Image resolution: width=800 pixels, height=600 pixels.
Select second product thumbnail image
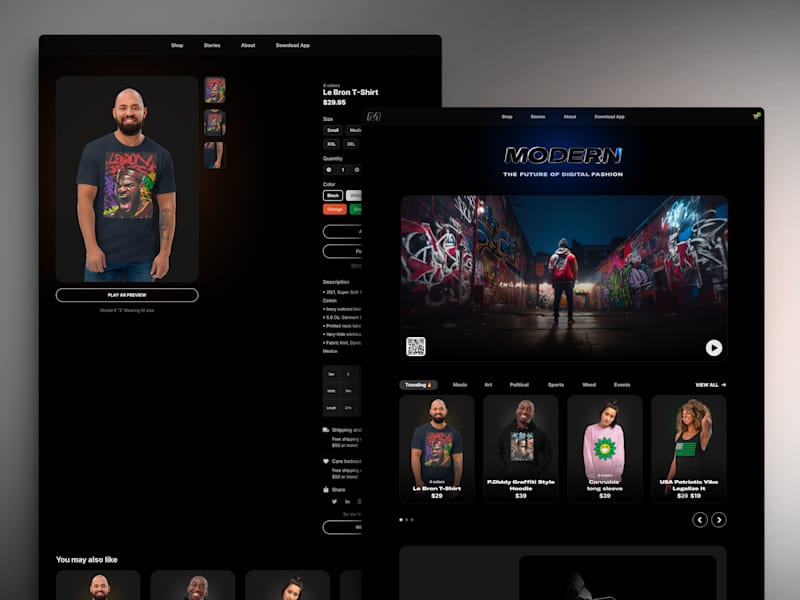[215, 122]
